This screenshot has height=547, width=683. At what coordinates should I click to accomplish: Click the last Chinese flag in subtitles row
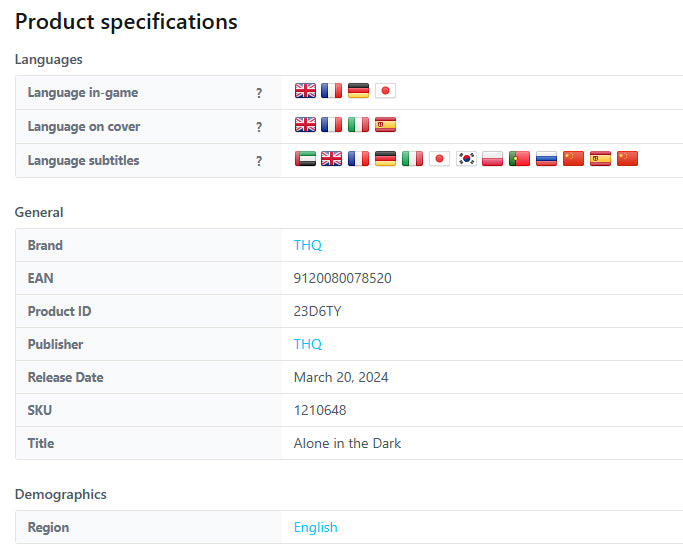(x=627, y=159)
